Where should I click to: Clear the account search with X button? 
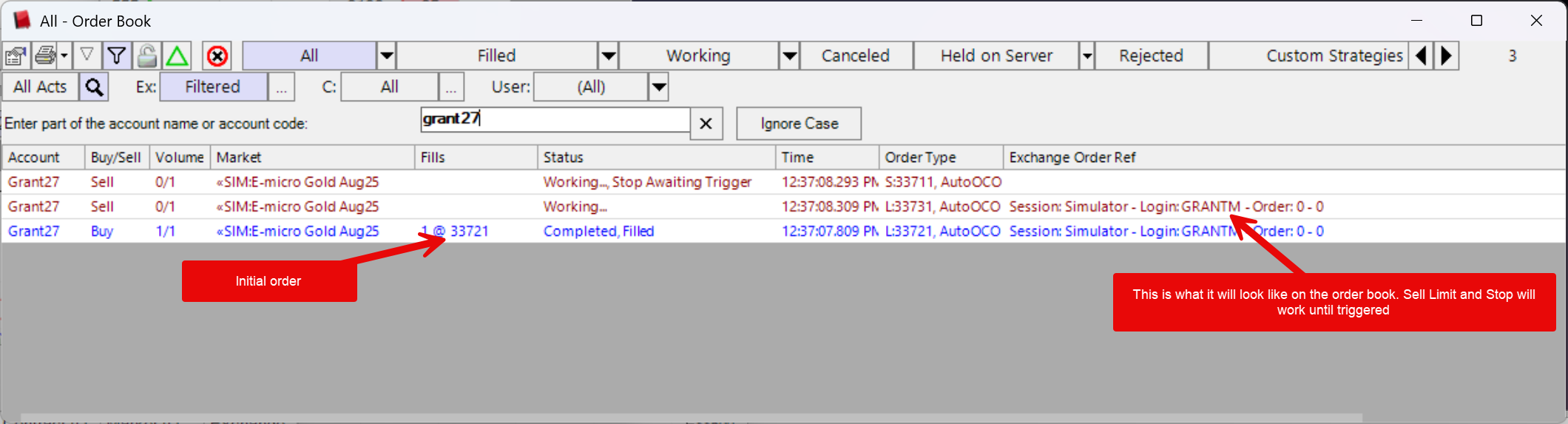click(706, 124)
